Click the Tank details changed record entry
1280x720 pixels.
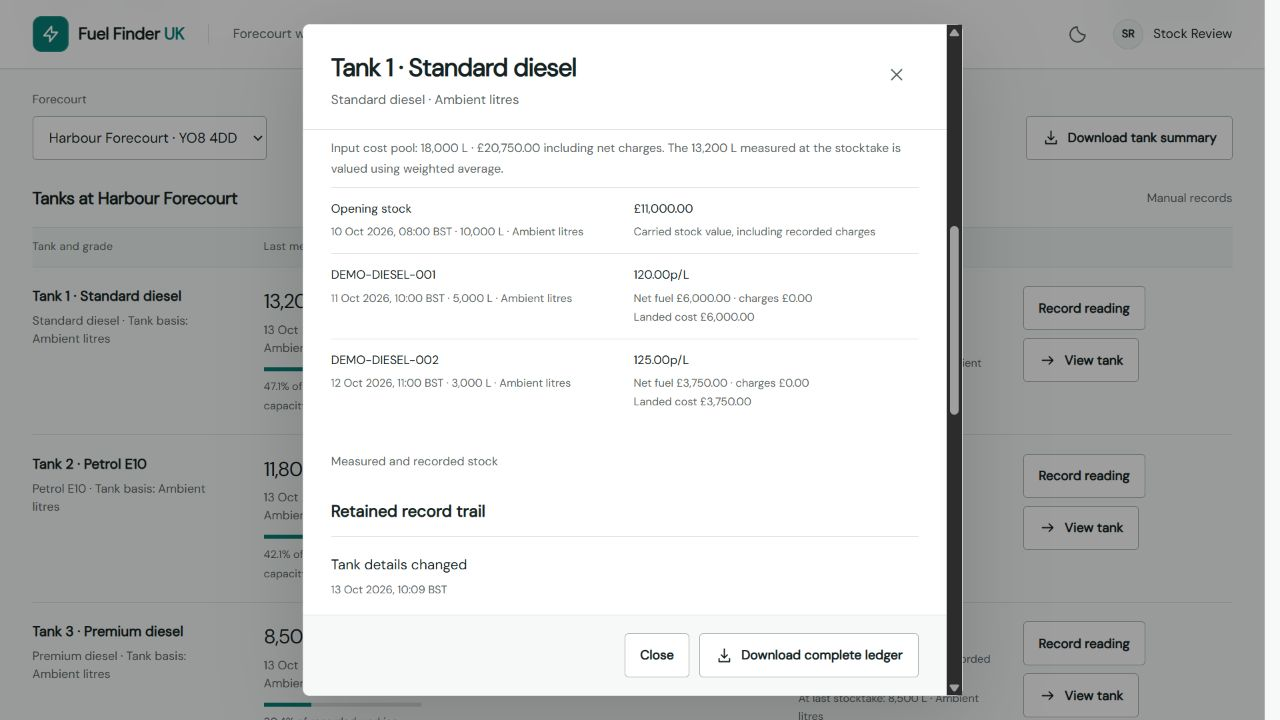click(399, 565)
